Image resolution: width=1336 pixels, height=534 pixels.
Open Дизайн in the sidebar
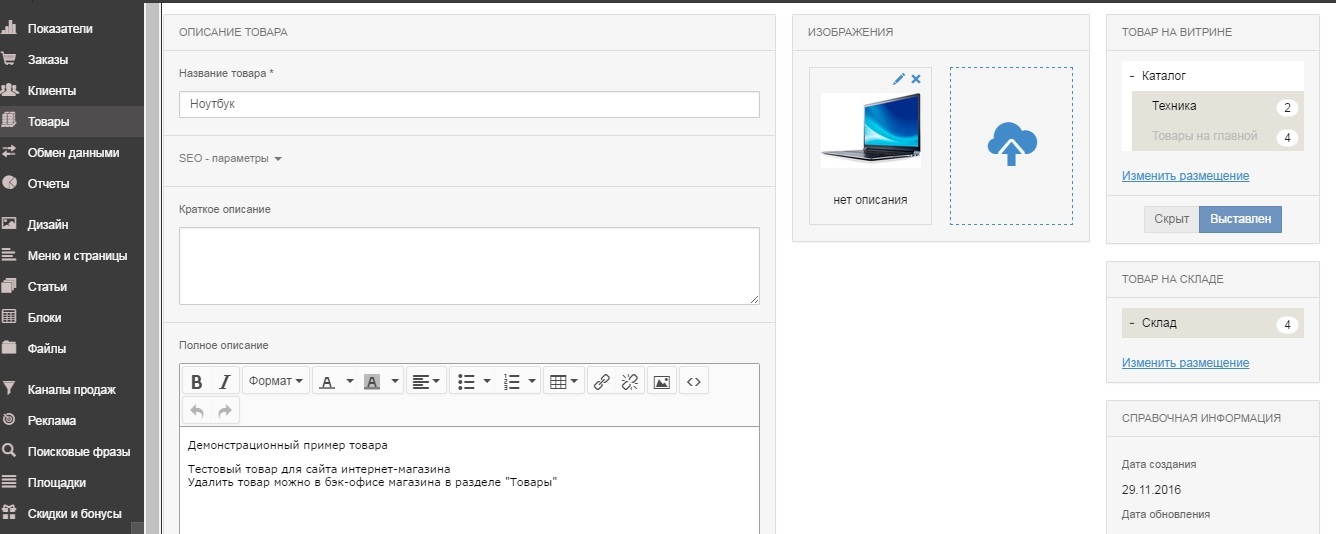[72, 225]
